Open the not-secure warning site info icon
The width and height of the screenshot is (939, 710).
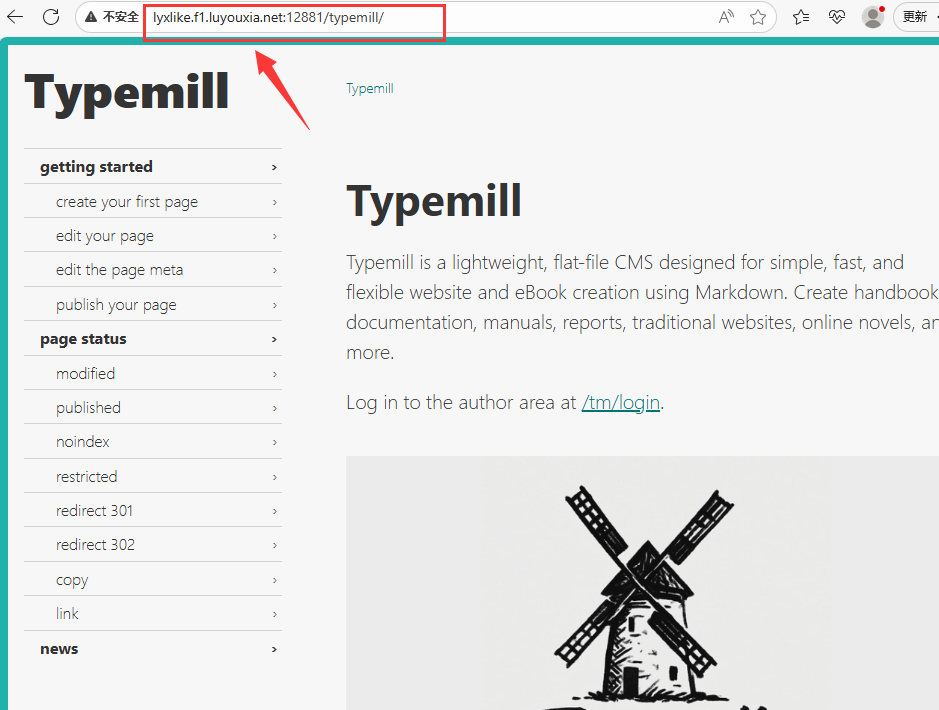click(x=91, y=17)
